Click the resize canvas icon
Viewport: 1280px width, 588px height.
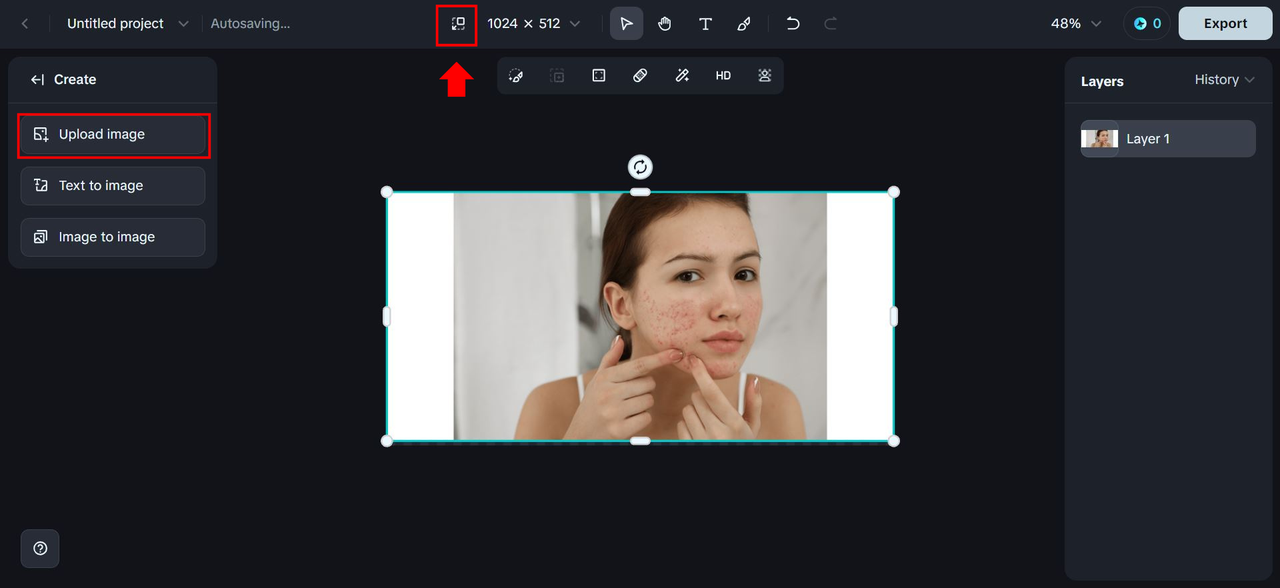pos(457,23)
